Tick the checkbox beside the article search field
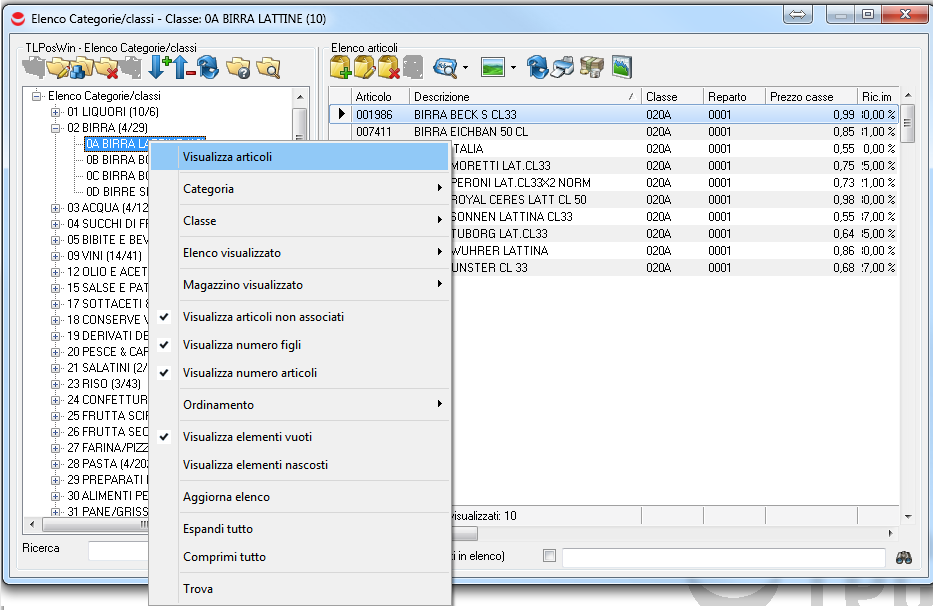The width and height of the screenshot is (934, 610). pyautogui.click(x=548, y=556)
